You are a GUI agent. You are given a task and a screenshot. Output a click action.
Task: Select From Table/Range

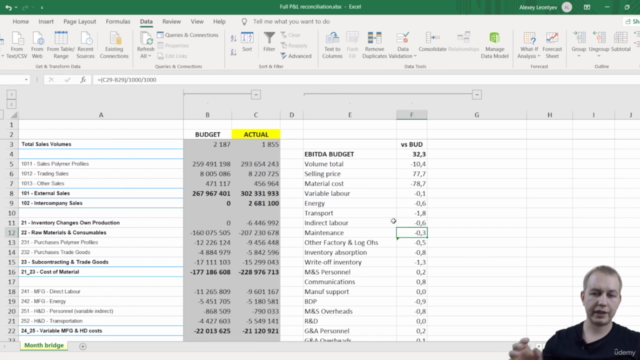(x=61, y=45)
